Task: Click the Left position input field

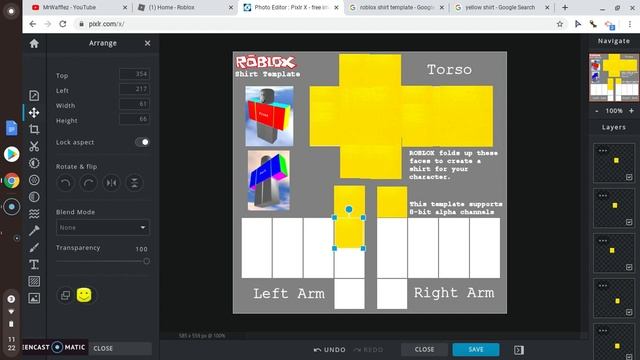Action: click(134, 89)
